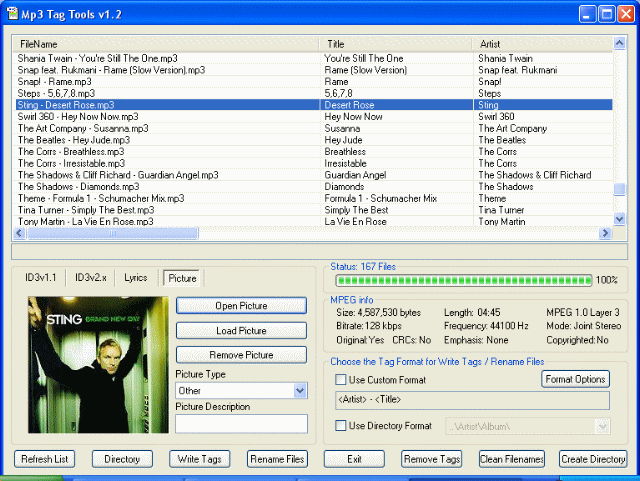
Task: Click the Refresh List button
Action: coord(44,459)
